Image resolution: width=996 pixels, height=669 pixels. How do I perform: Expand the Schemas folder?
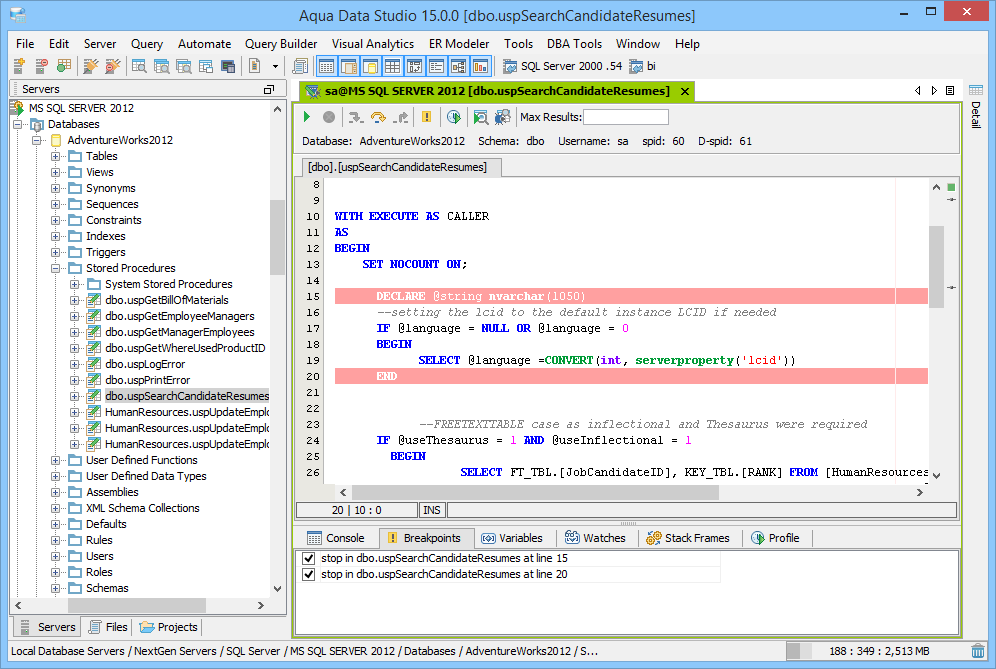(x=56, y=588)
